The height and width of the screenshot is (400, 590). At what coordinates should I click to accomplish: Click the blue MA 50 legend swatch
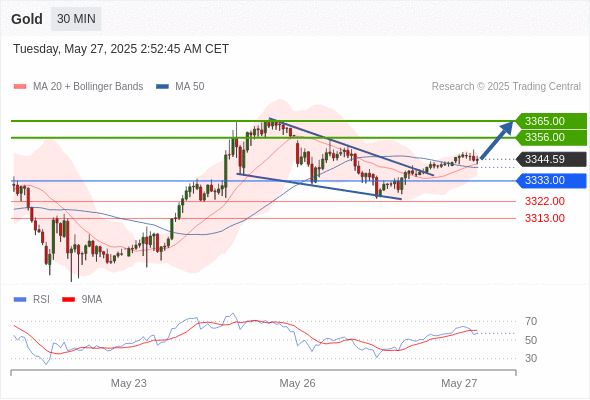click(162, 87)
